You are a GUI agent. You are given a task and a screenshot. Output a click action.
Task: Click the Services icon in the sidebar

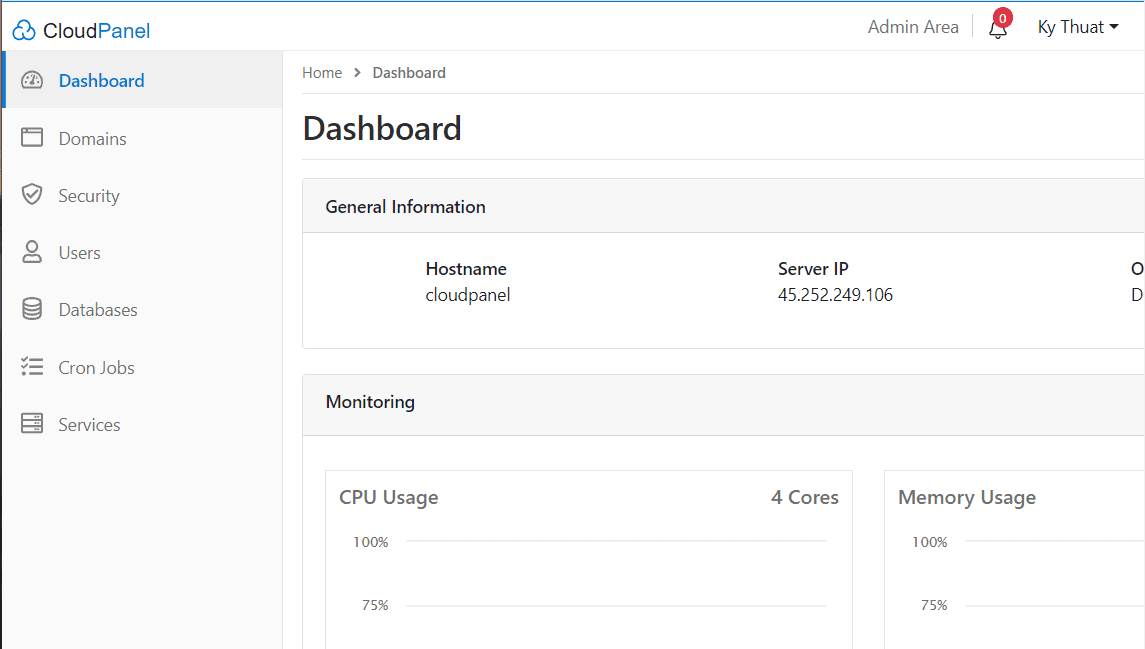point(32,423)
